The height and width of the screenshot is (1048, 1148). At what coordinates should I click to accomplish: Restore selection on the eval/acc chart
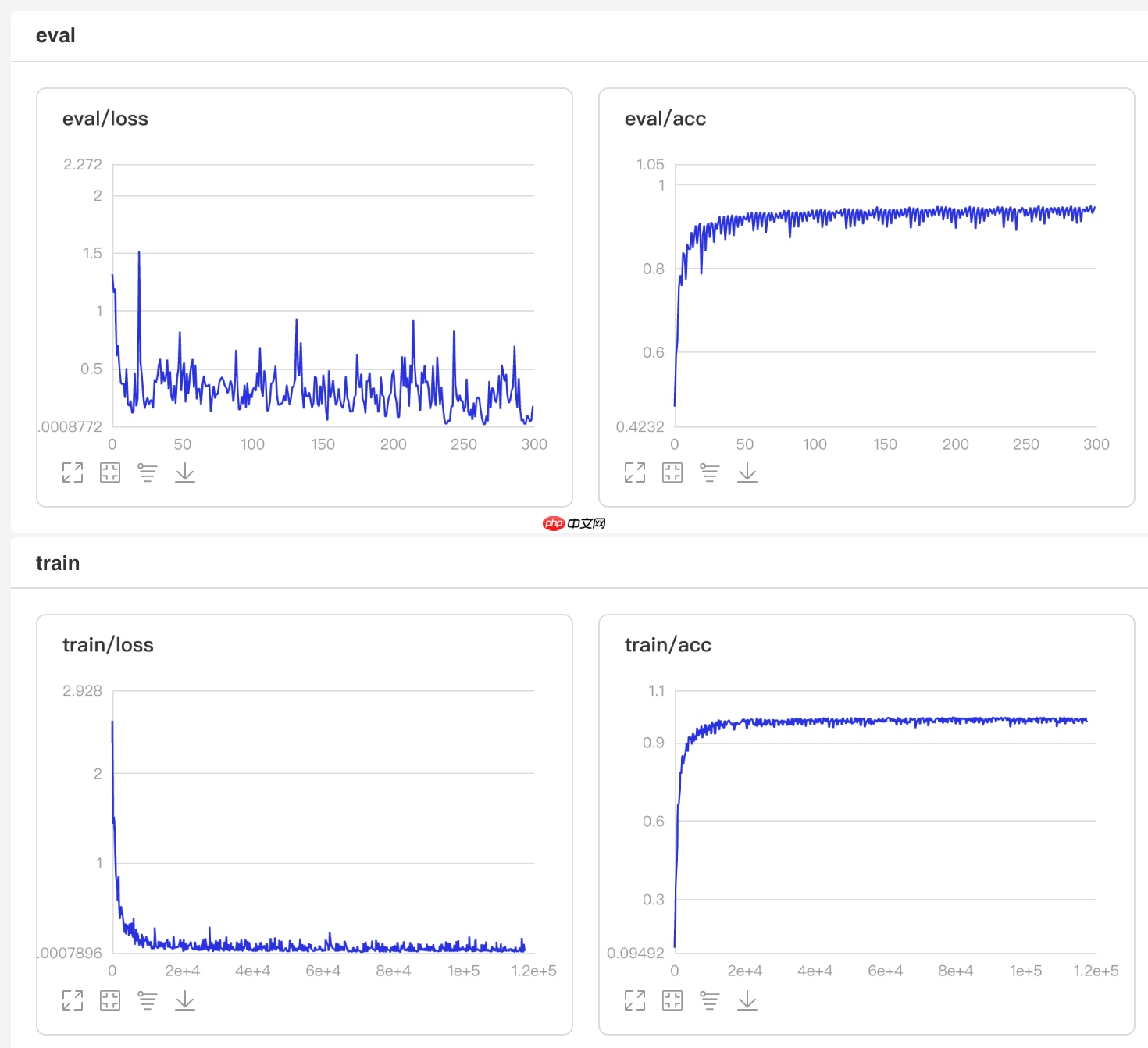click(x=672, y=472)
